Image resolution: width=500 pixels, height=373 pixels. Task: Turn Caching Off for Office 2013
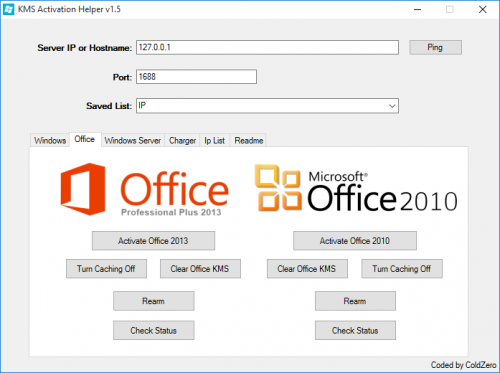click(x=106, y=269)
